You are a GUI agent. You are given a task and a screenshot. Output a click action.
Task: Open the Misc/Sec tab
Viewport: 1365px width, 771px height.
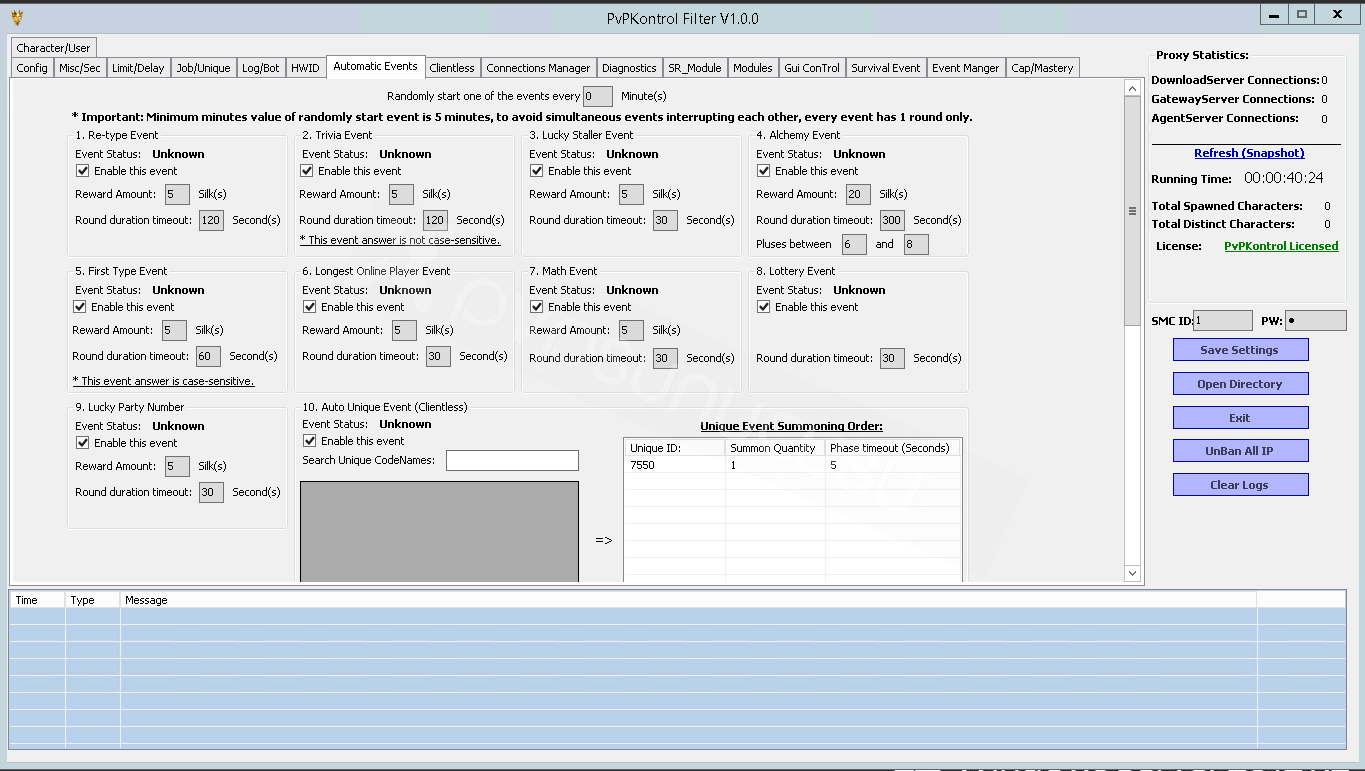click(80, 68)
